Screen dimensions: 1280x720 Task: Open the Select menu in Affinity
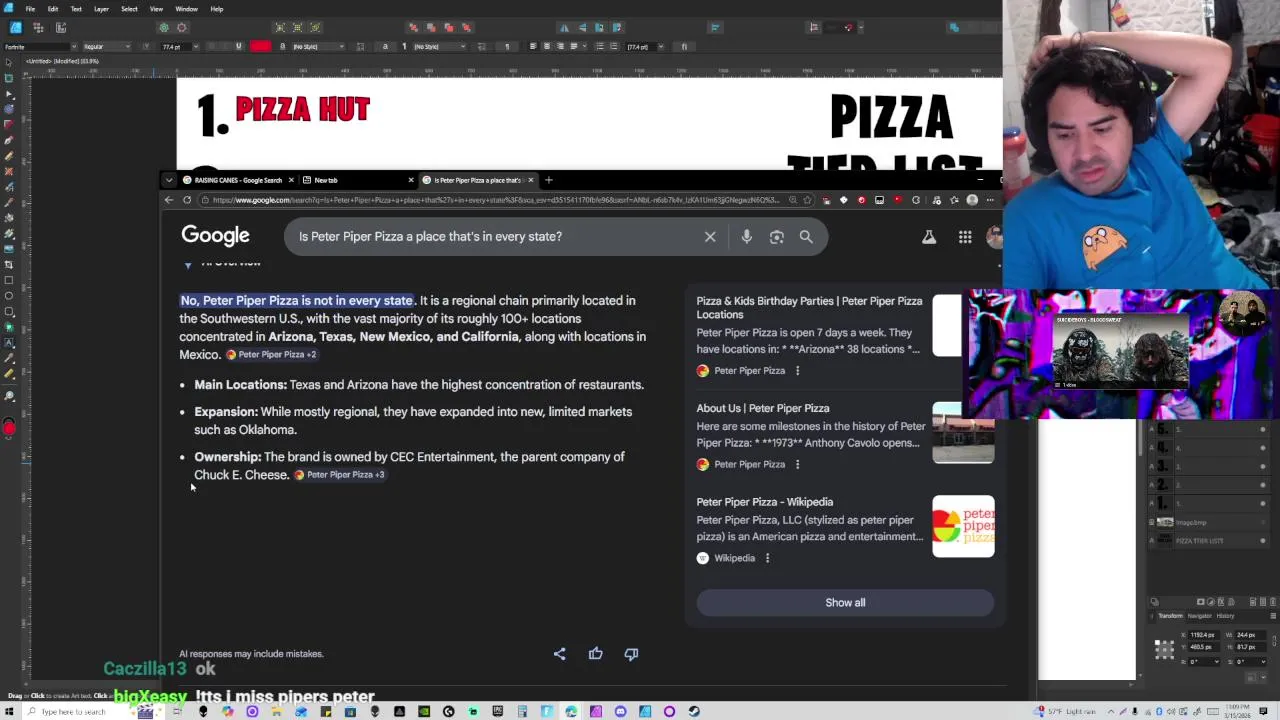click(x=129, y=9)
